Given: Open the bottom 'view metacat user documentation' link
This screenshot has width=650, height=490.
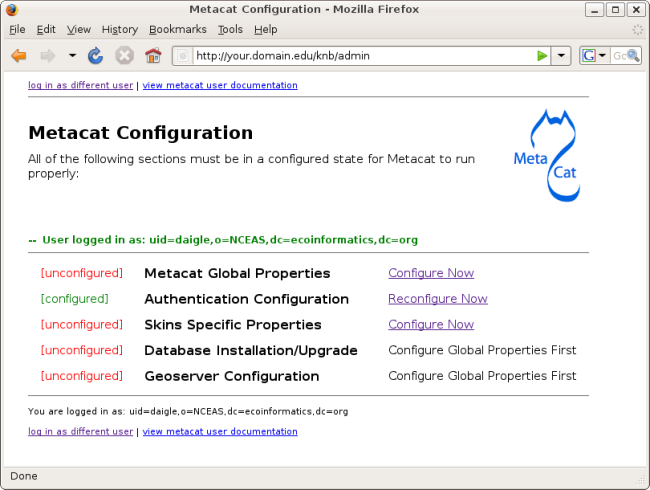Looking at the screenshot, I should coord(220,432).
